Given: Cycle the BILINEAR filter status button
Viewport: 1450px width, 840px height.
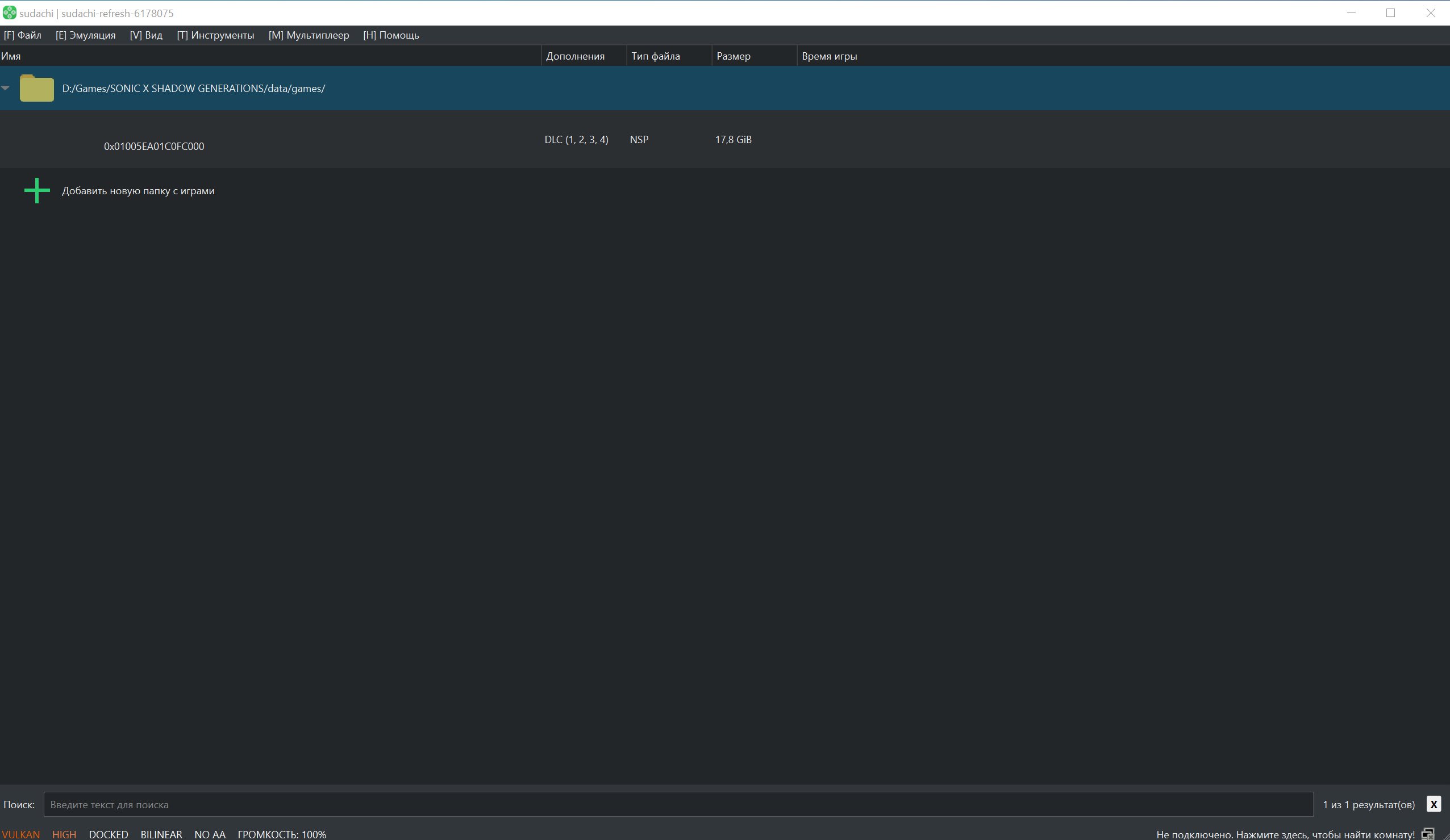Looking at the screenshot, I should click(x=161, y=834).
